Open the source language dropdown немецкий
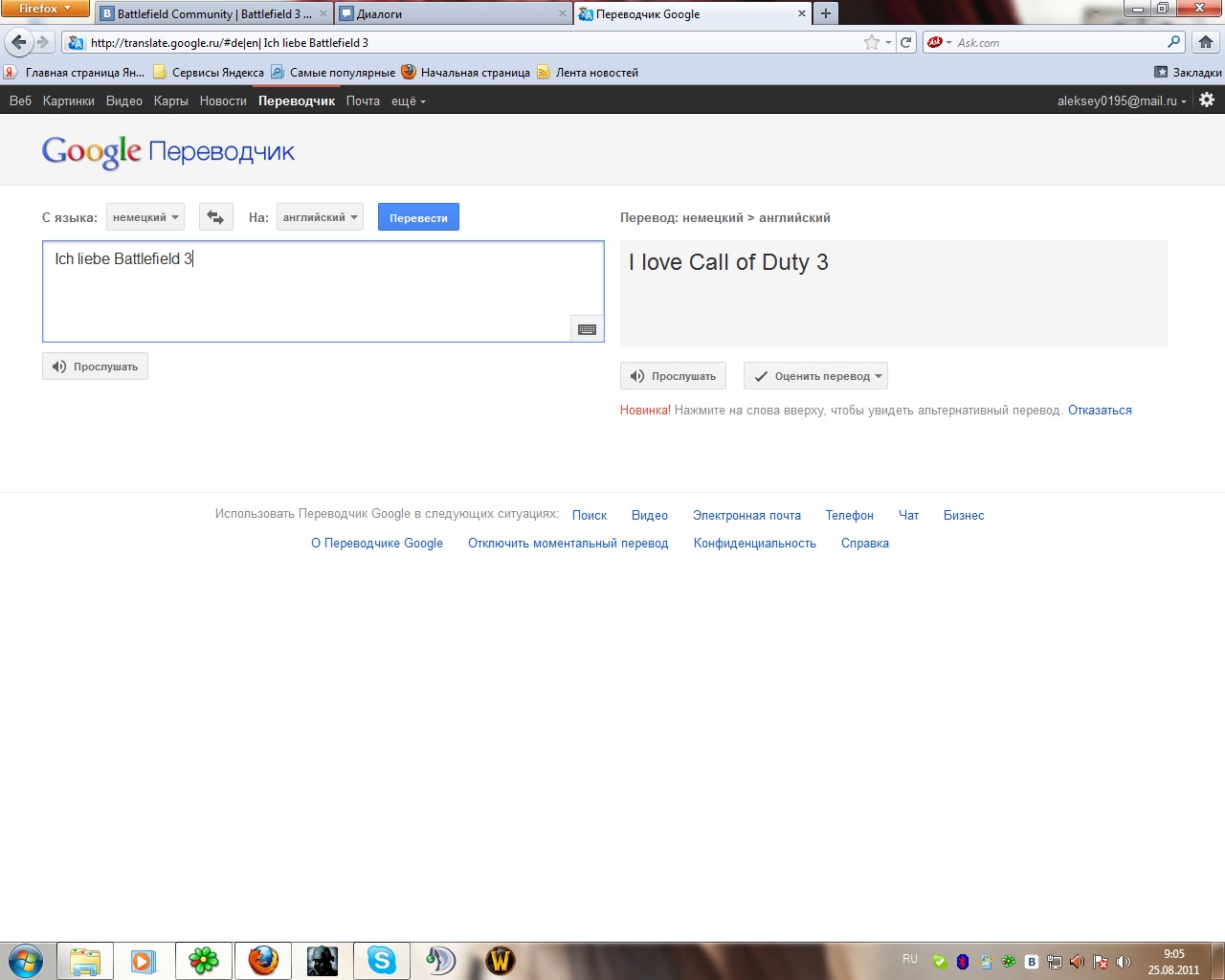 point(145,217)
